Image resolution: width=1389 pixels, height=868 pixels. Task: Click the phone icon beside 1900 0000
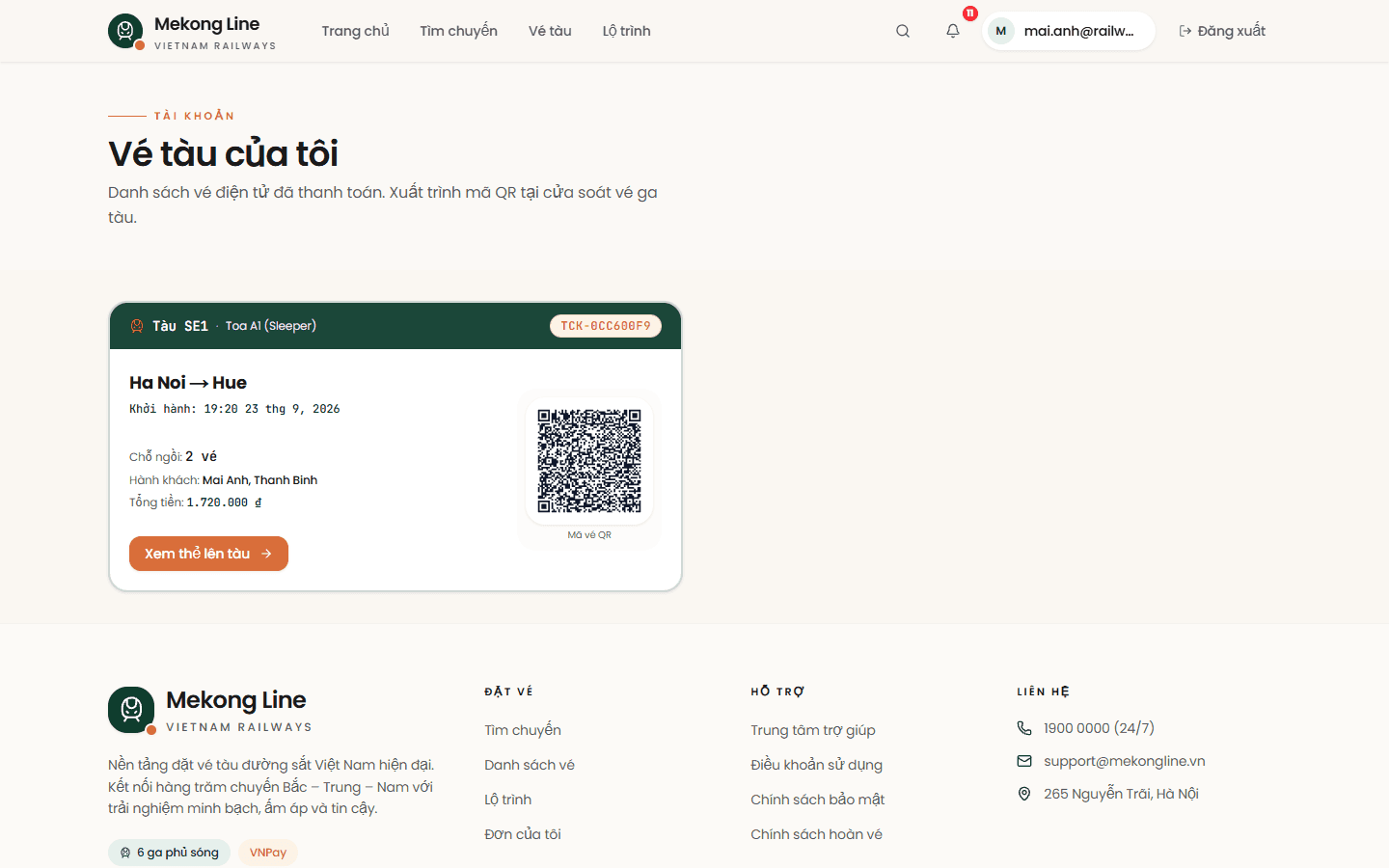pos(1024,728)
